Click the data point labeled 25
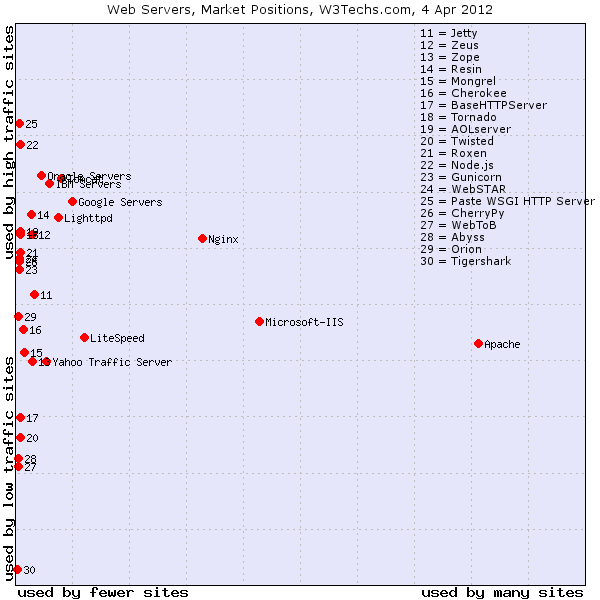 point(20,124)
